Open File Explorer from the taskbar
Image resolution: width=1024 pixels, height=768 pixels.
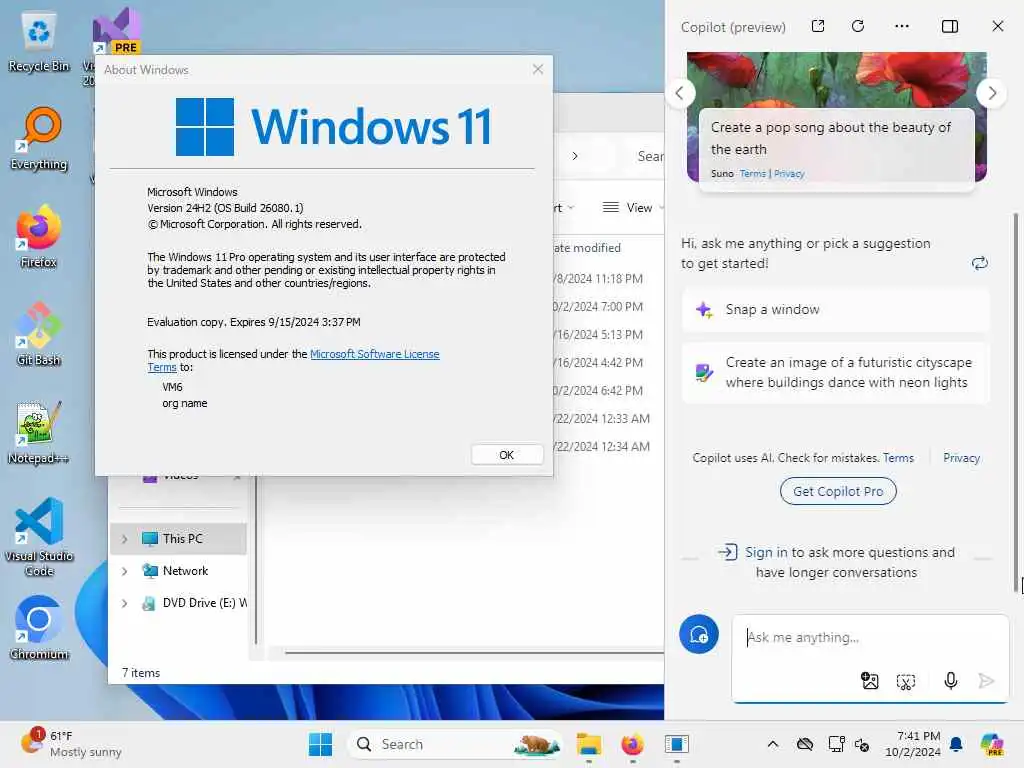pyautogui.click(x=588, y=744)
